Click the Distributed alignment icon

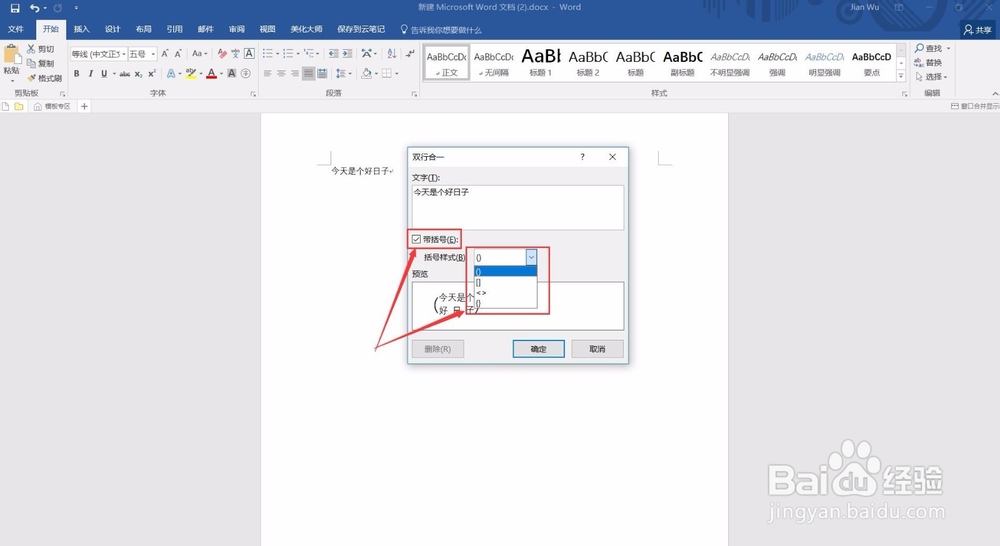pos(322,73)
